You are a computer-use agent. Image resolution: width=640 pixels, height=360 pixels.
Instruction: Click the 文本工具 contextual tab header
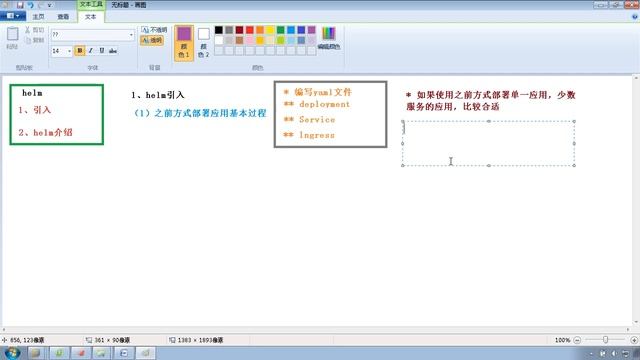[91, 4]
